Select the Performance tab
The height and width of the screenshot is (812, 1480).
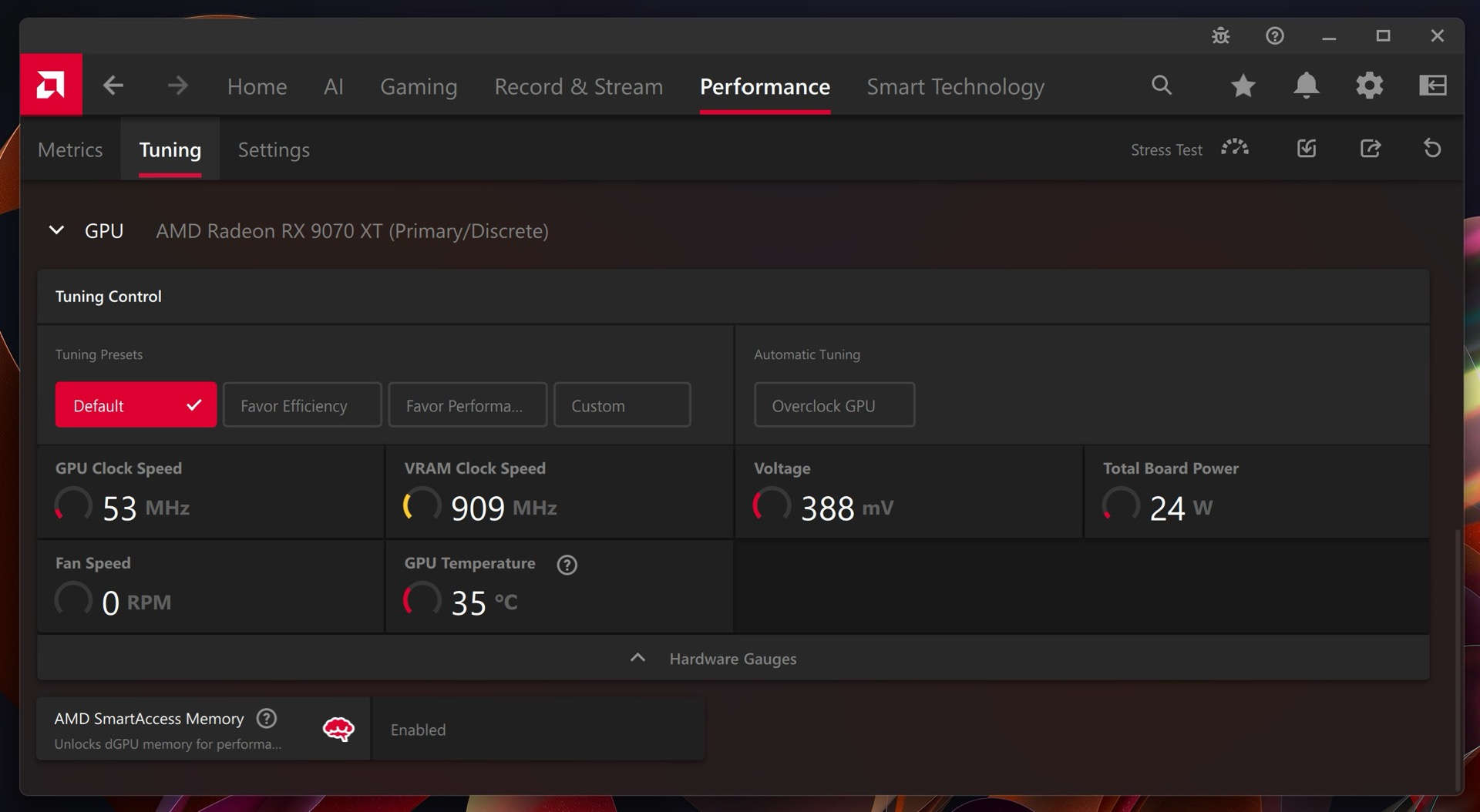(x=765, y=86)
